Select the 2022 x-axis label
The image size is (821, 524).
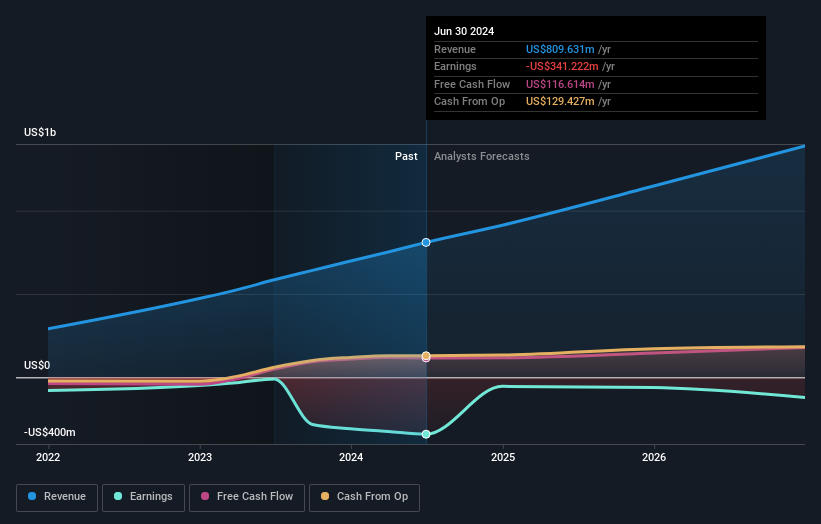pos(48,457)
